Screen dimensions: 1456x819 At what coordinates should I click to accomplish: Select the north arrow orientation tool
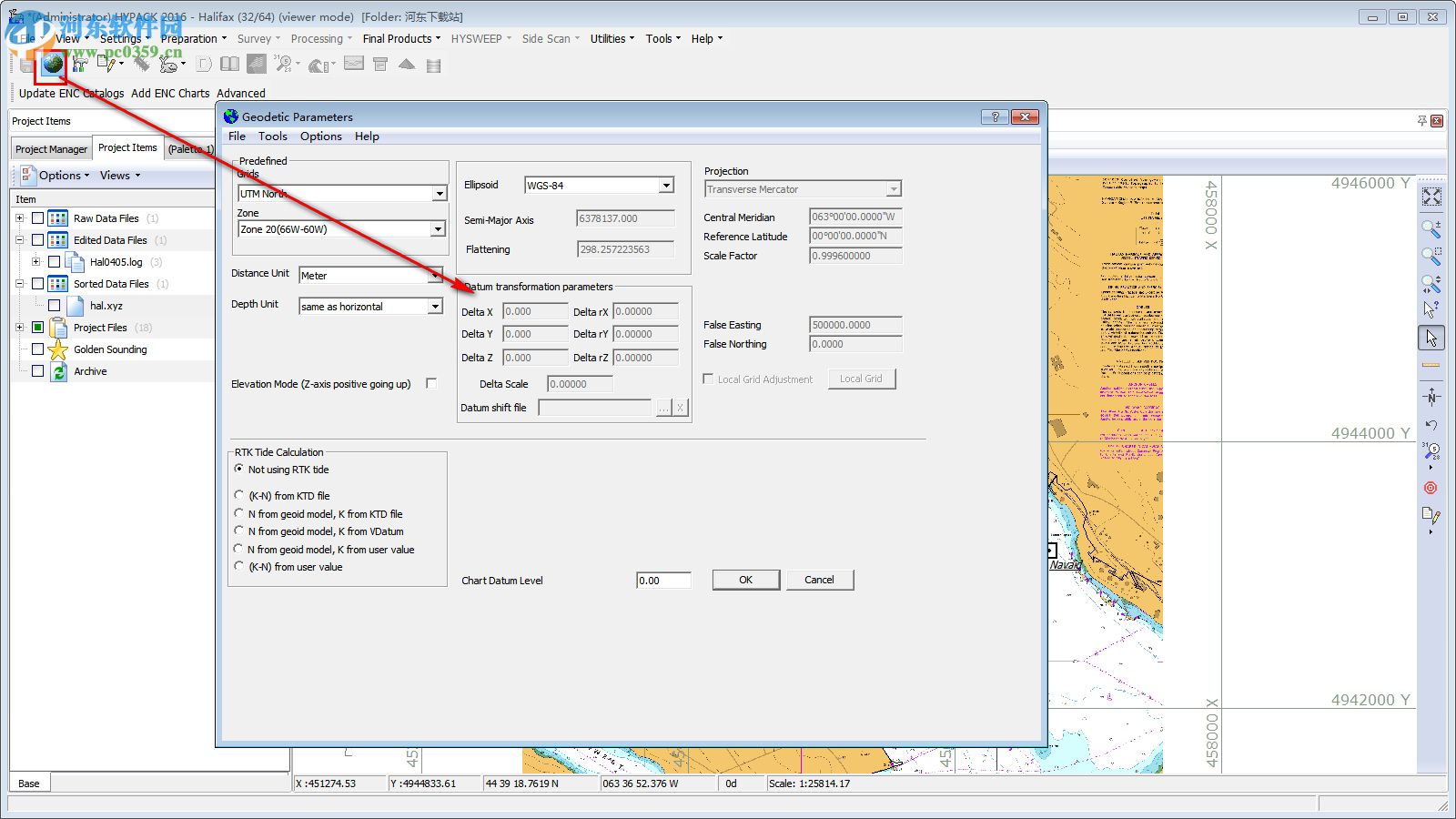pyautogui.click(x=1431, y=397)
